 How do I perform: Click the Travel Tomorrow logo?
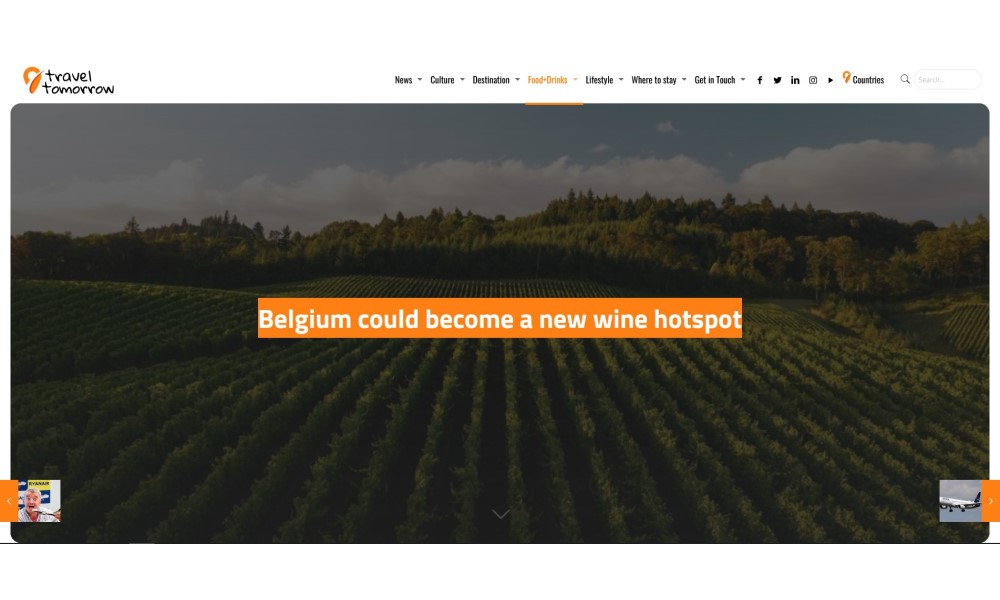pos(69,81)
